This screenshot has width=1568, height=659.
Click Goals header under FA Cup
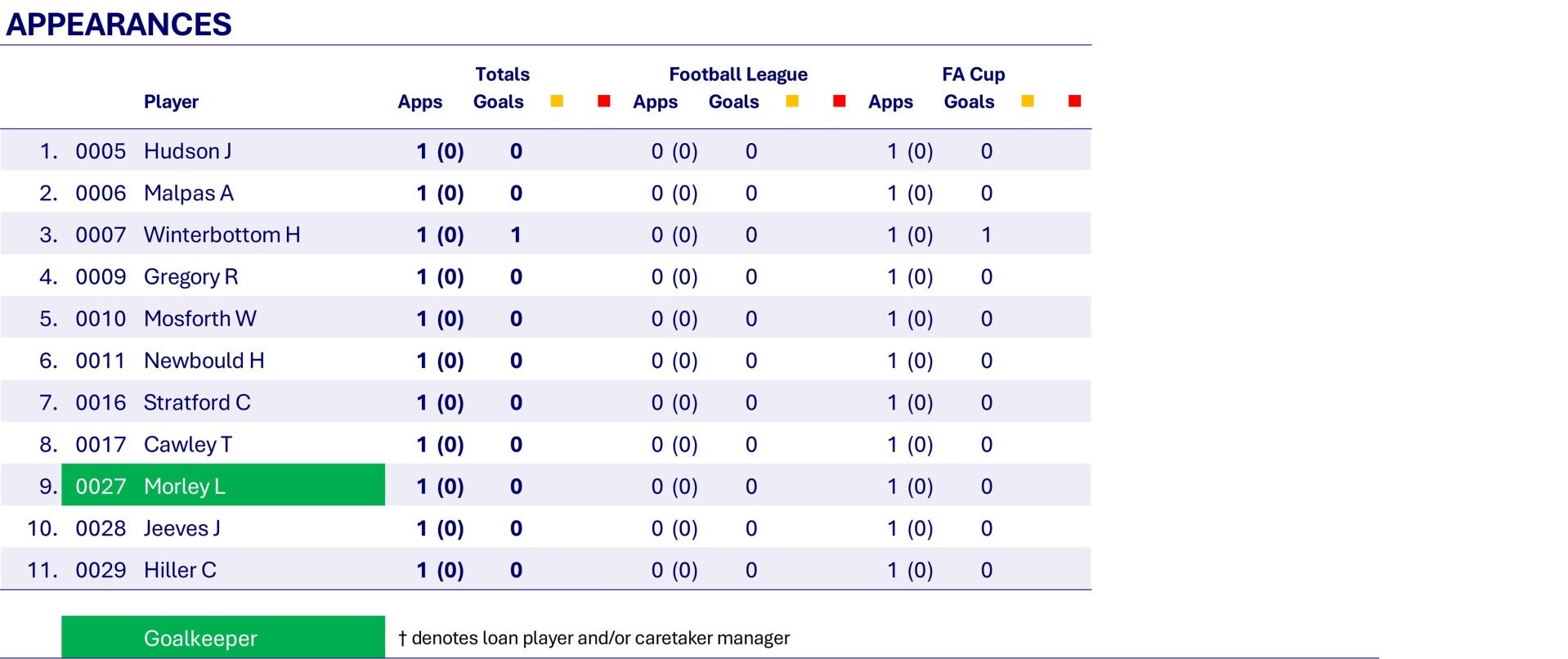(969, 101)
